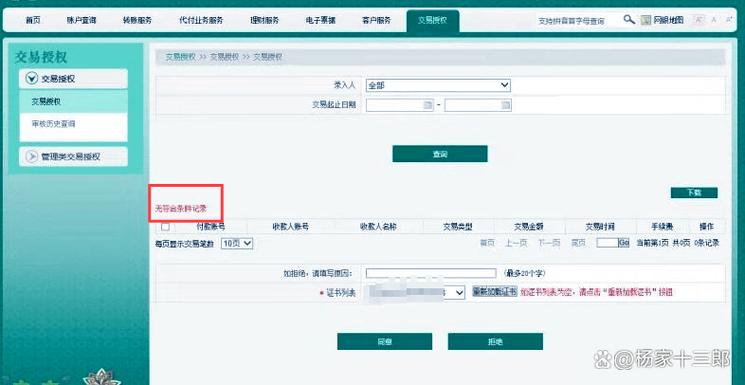Click the transaction start date field
This screenshot has width=745, height=385.
point(400,105)
